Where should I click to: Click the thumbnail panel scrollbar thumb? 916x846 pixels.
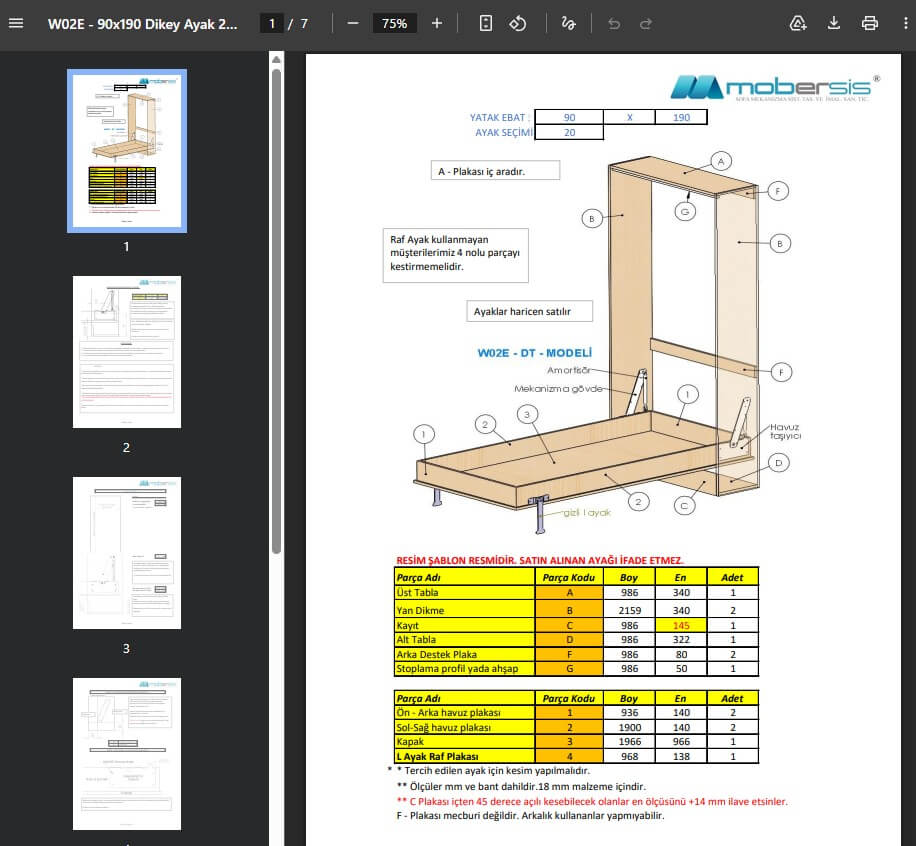click(x=276, y=311)
